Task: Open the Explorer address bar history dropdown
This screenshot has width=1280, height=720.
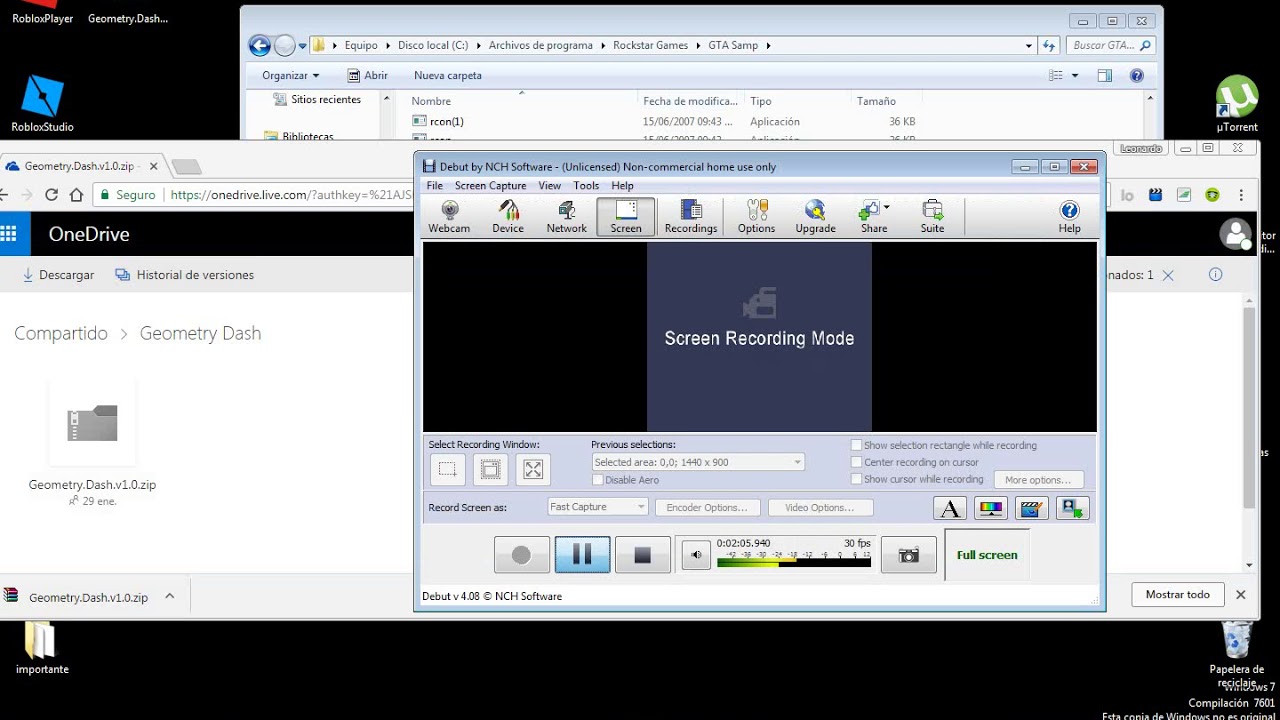Action: tap(1029, 45)
